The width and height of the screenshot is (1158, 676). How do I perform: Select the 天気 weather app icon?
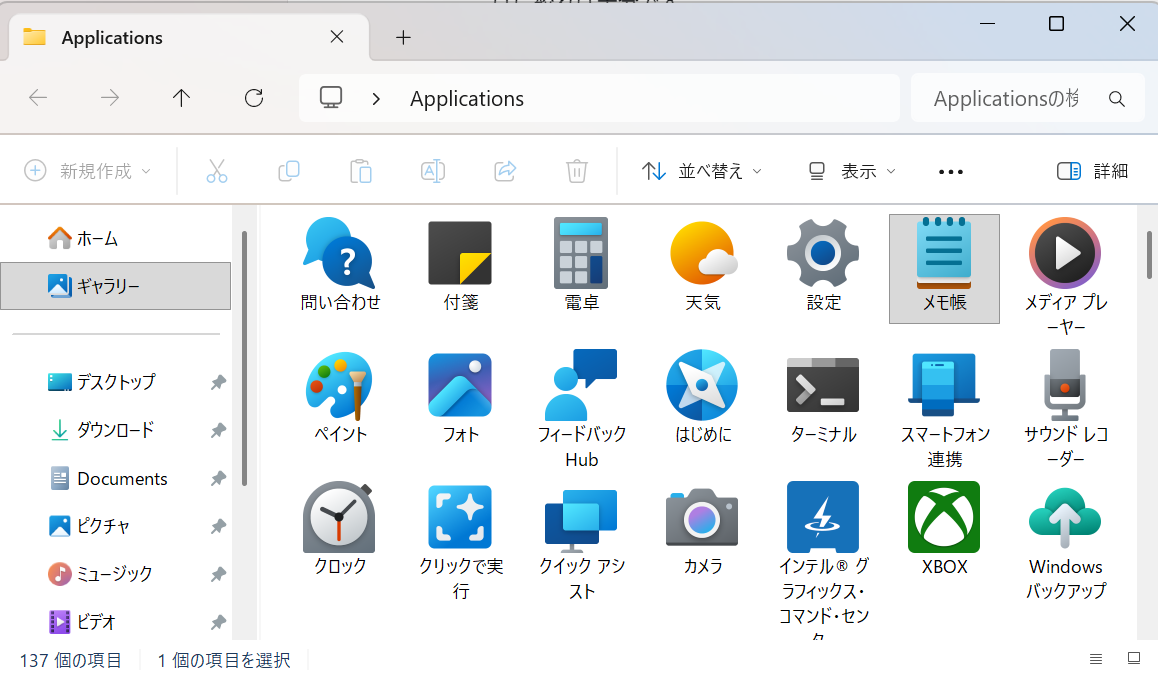tap(702, 253)
